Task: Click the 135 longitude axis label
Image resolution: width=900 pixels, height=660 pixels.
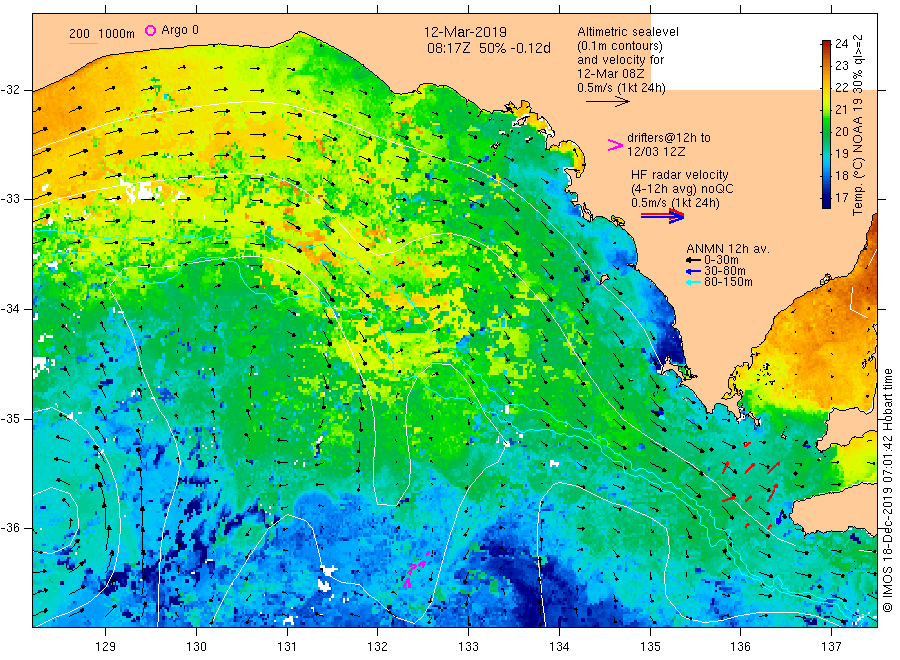Action: (x=650, y=647)
